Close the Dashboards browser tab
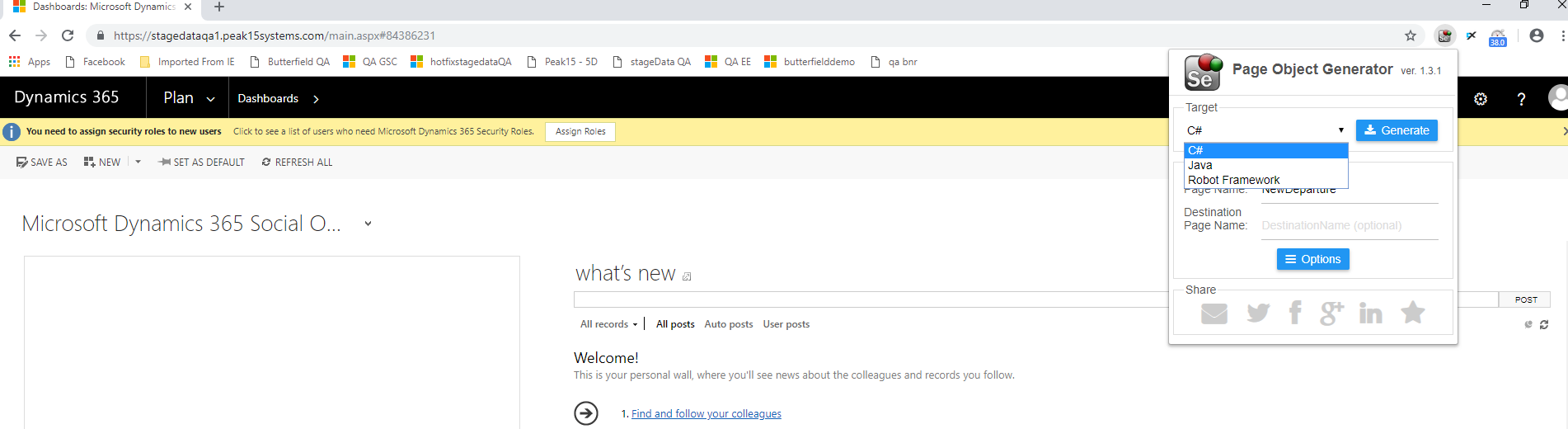The width and height of the screenshot is (1568, 429). [x=188, y=7]
